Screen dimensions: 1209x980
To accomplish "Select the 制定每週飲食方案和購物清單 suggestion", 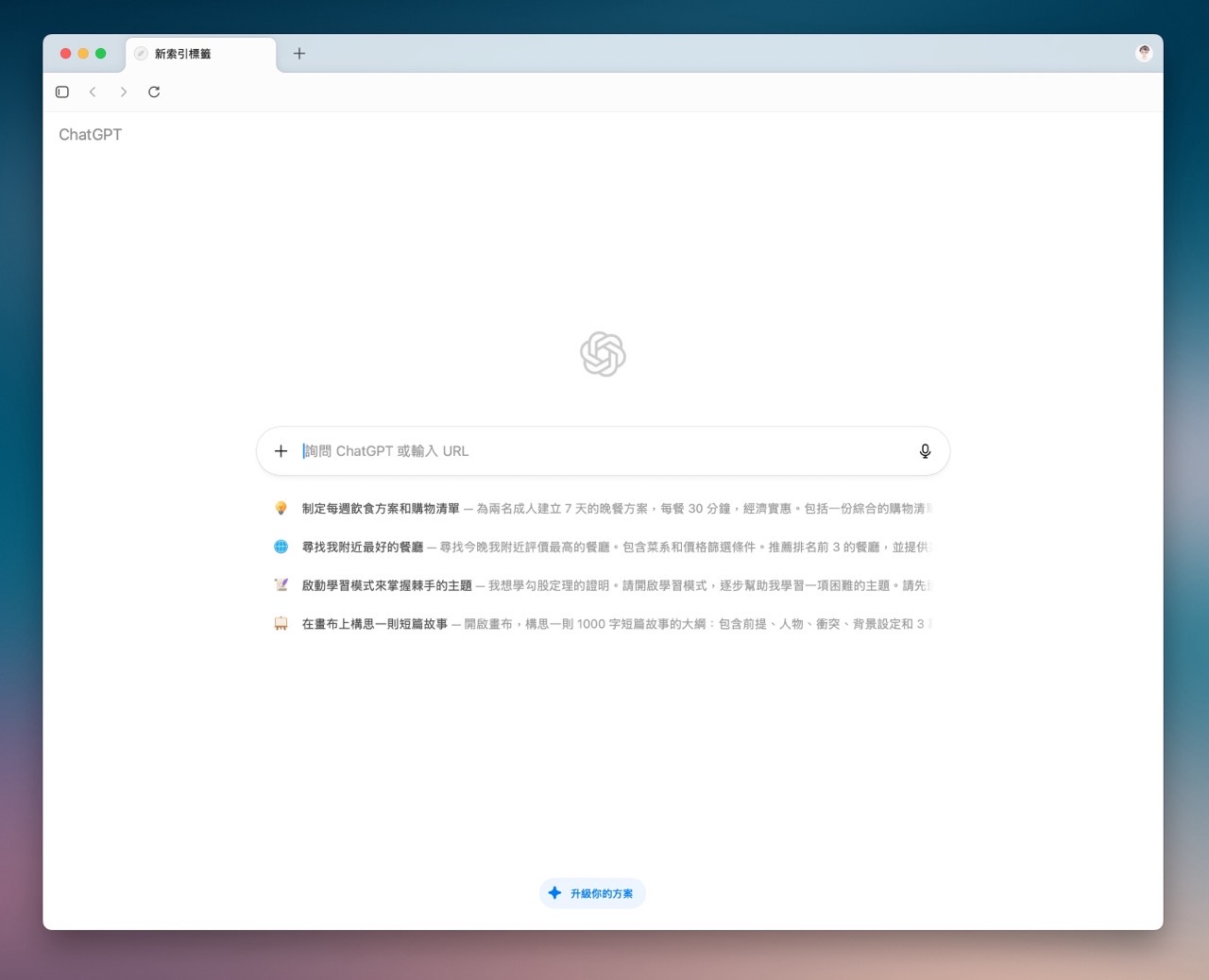I will (x=381, y=509).
